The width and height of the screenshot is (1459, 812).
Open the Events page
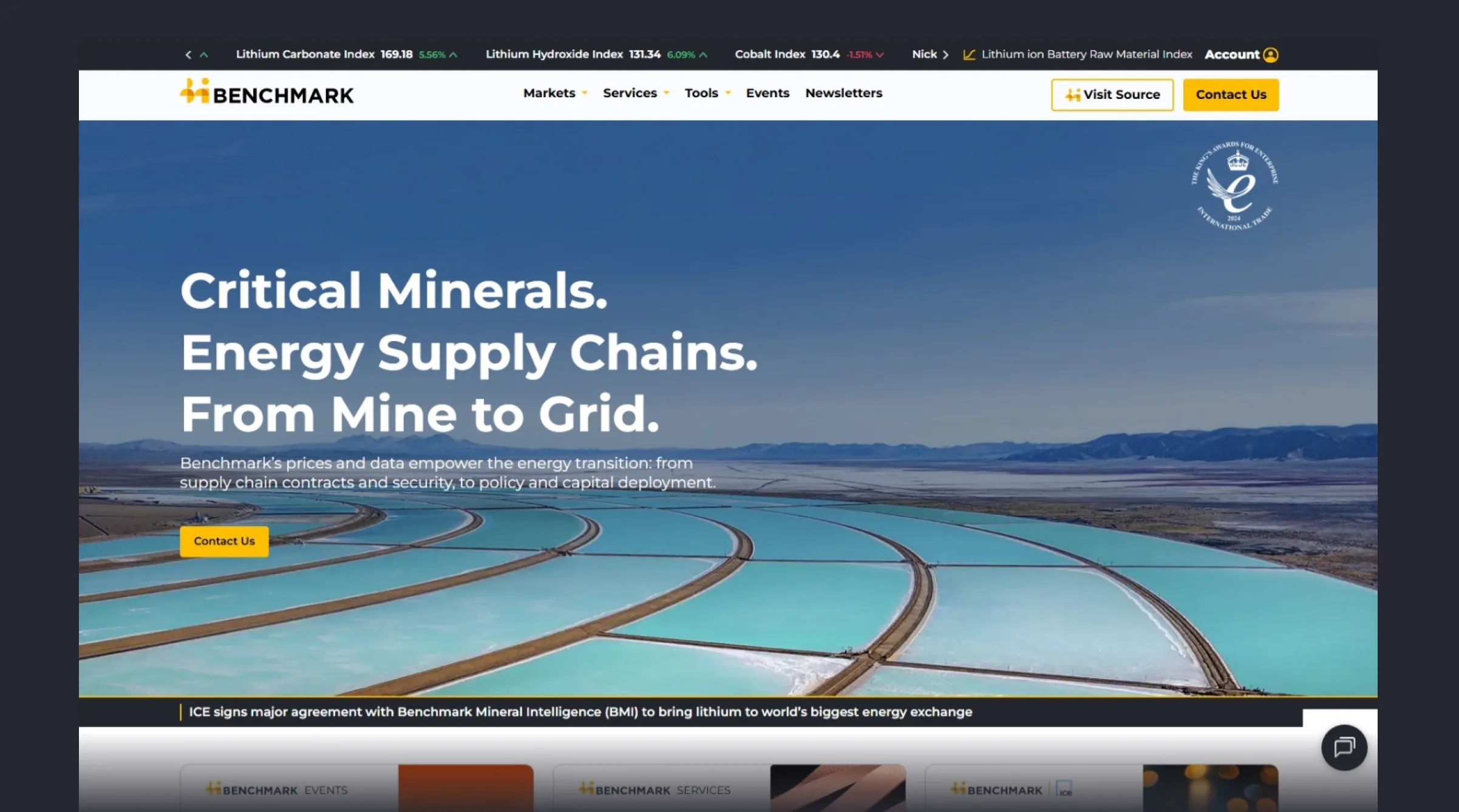767,93
